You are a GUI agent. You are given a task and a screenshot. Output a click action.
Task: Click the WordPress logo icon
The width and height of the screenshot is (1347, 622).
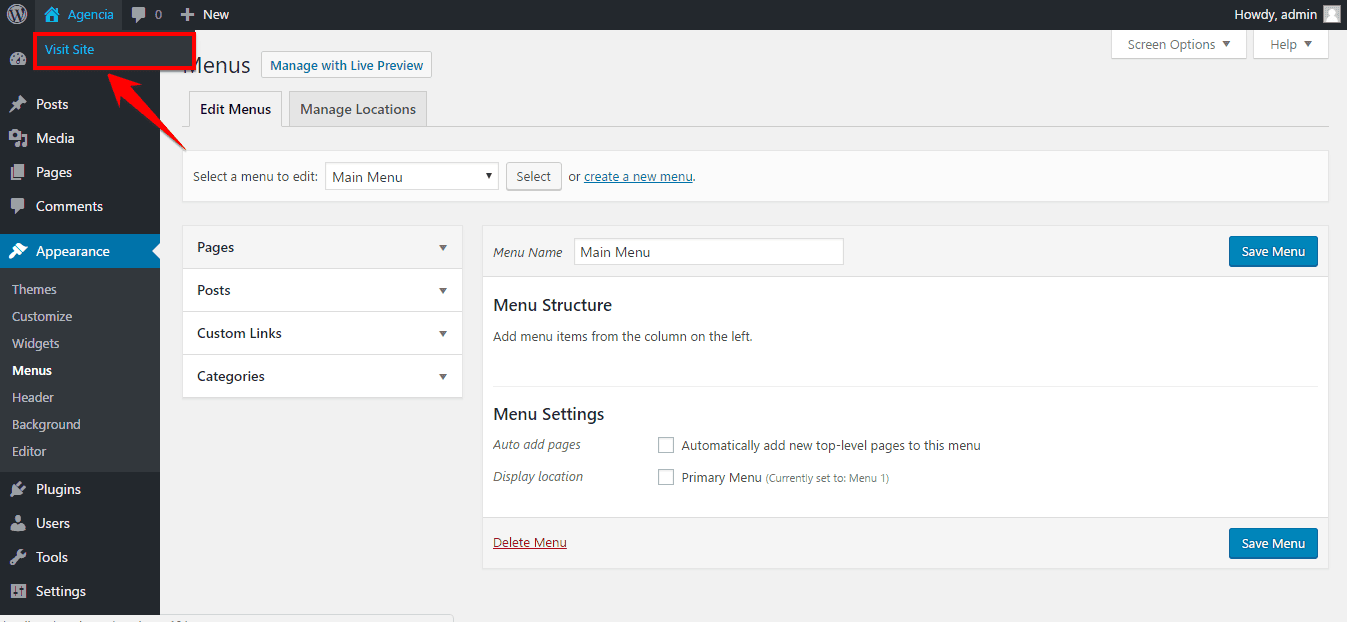click(x=17, y=14)
